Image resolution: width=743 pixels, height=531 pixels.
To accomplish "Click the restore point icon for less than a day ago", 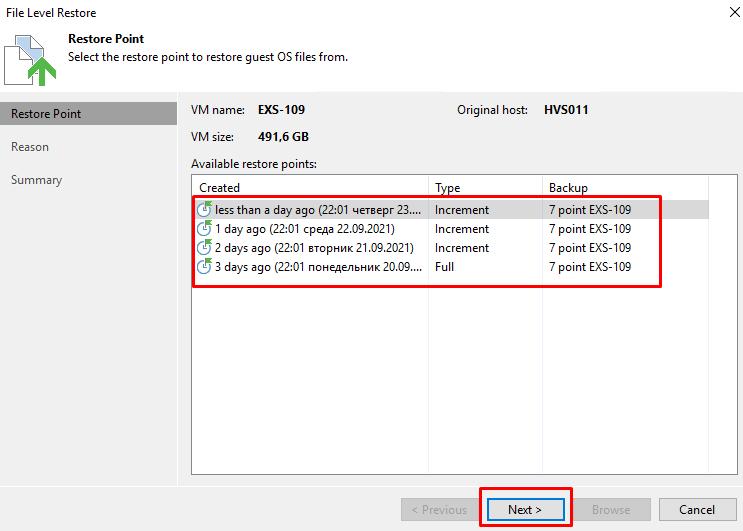I will tap(205, 210).
